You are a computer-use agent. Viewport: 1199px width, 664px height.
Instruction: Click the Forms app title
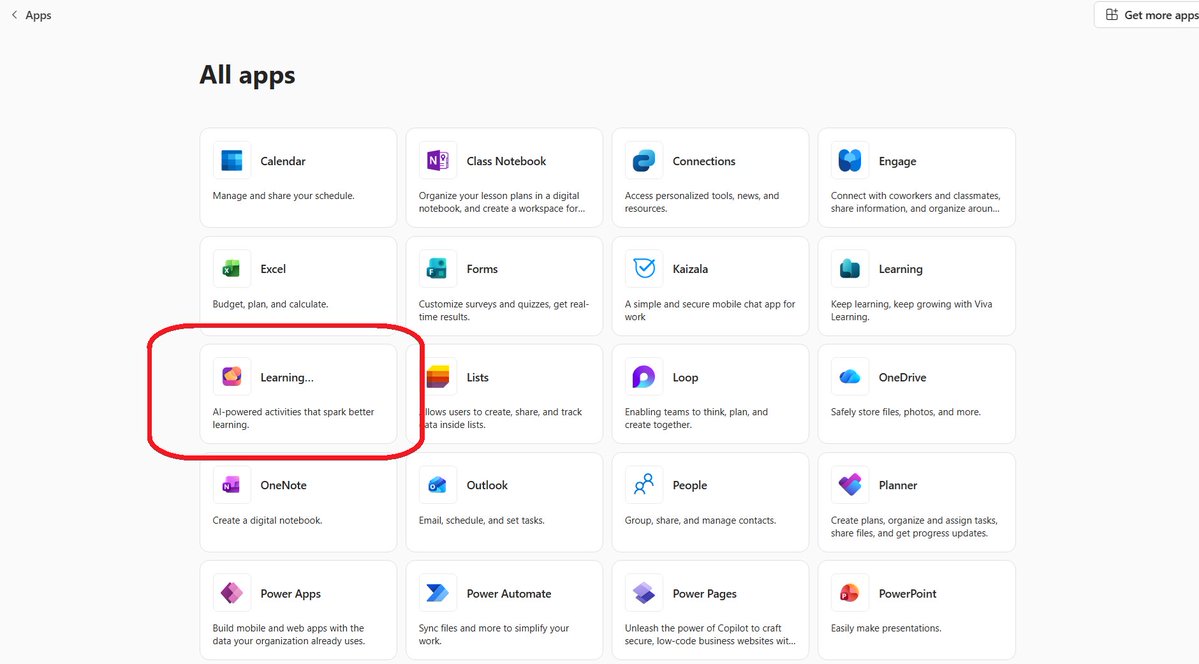pos(482,269)
